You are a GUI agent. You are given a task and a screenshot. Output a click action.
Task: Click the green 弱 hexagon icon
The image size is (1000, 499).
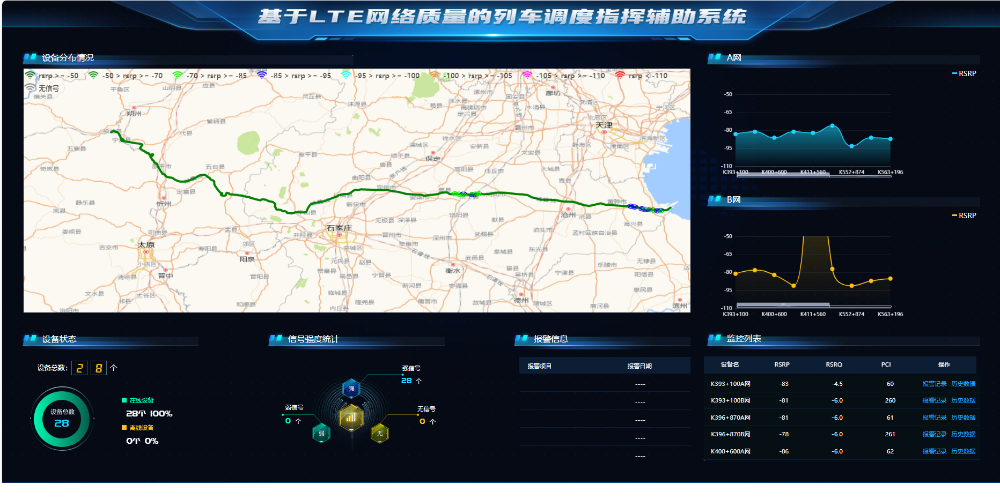tap(321, 432)
